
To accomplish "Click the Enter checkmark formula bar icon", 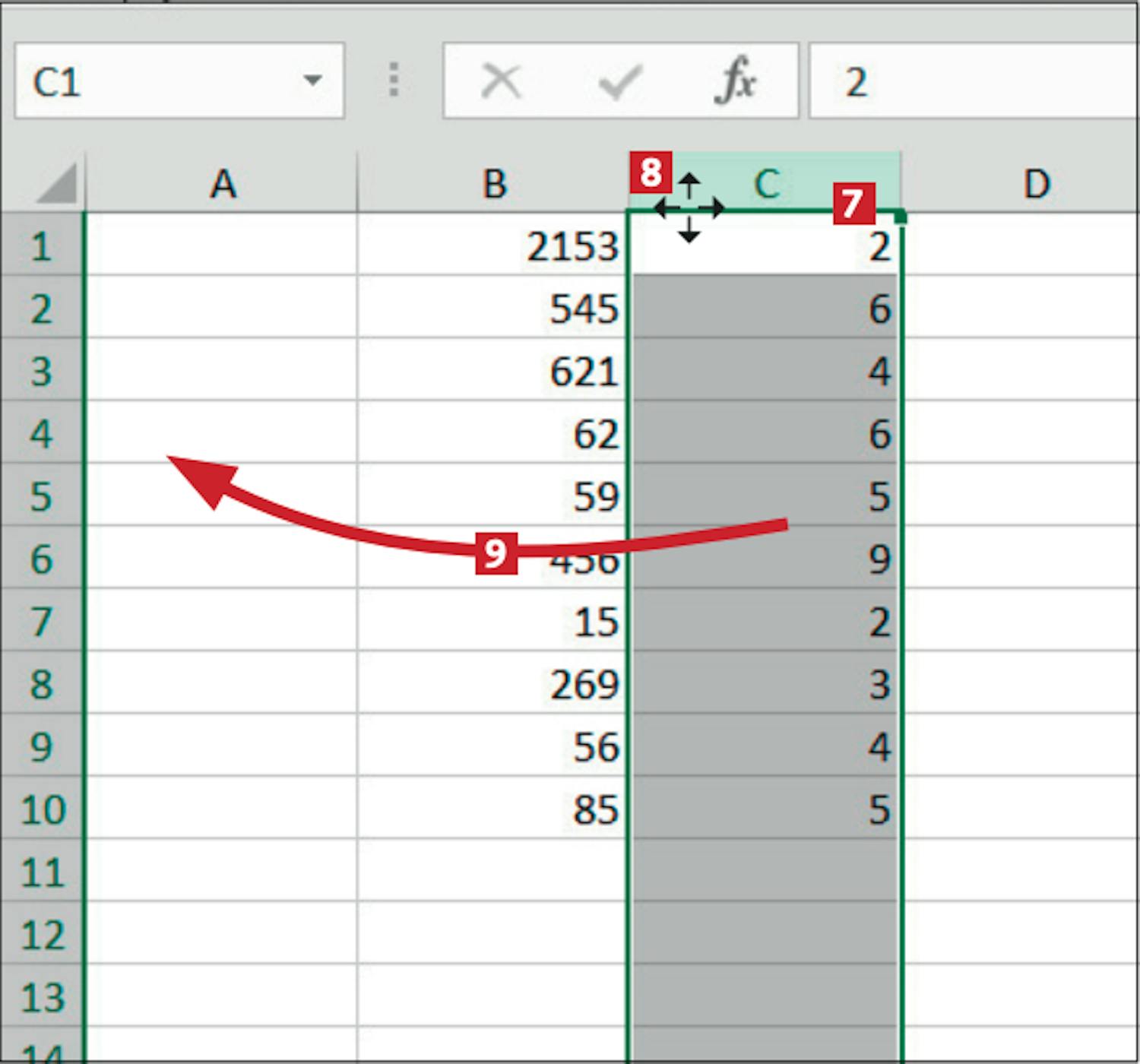I will coord(619,81).
